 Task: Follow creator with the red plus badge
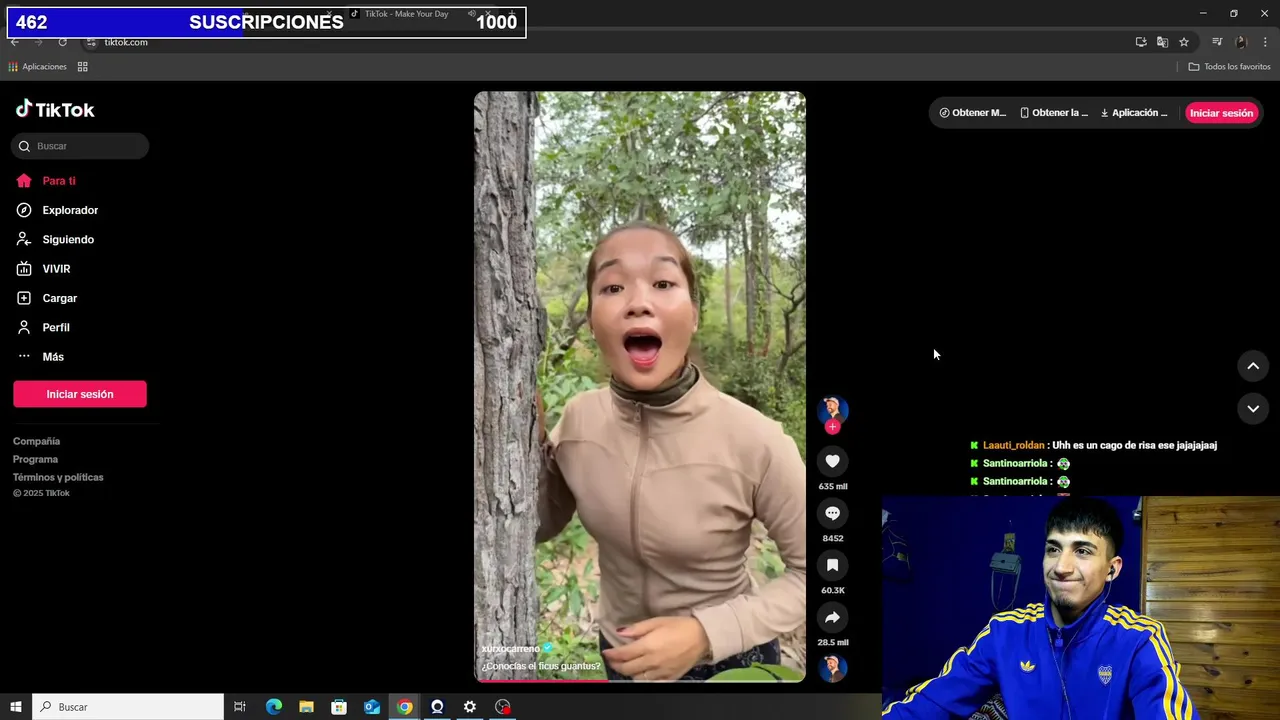pyautogui.click(x=832, y=427)
